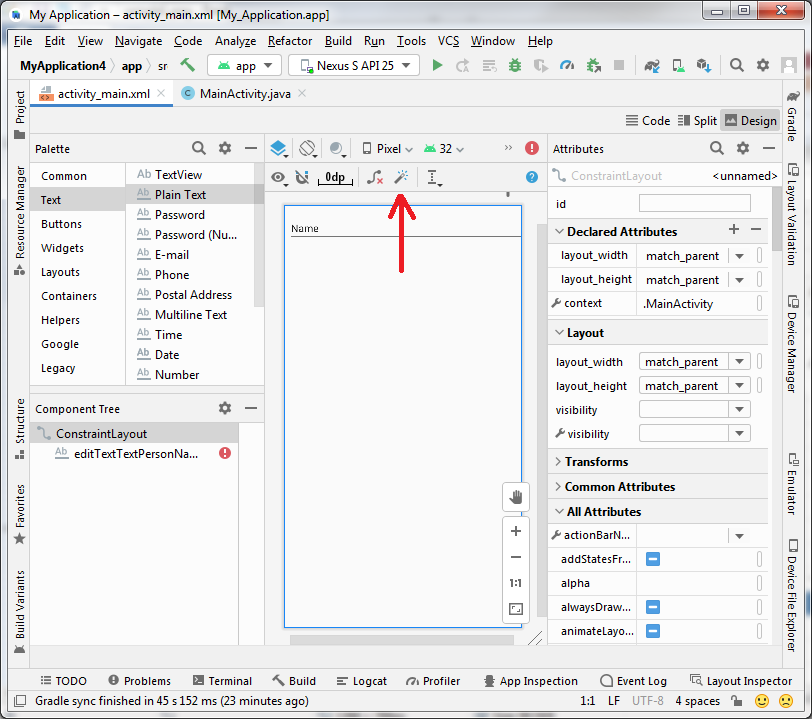
Task: Open the Problems tool window
Action: [x=139, y=681]
